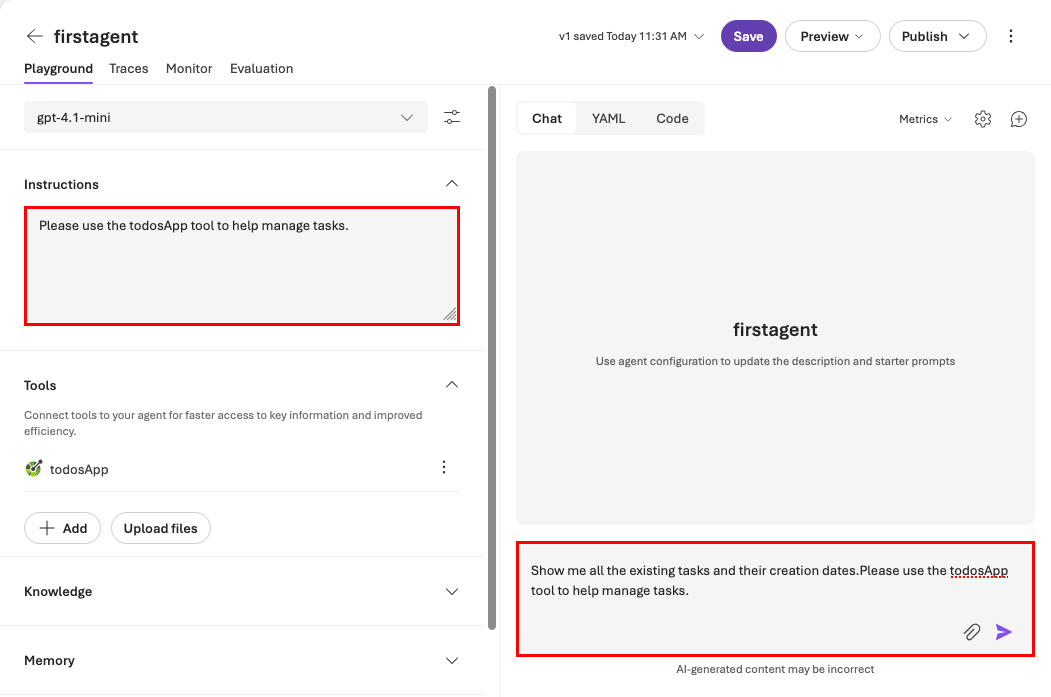Collapse the Tools section
The image size is (1051, 697).
click(x=451, y=384)
